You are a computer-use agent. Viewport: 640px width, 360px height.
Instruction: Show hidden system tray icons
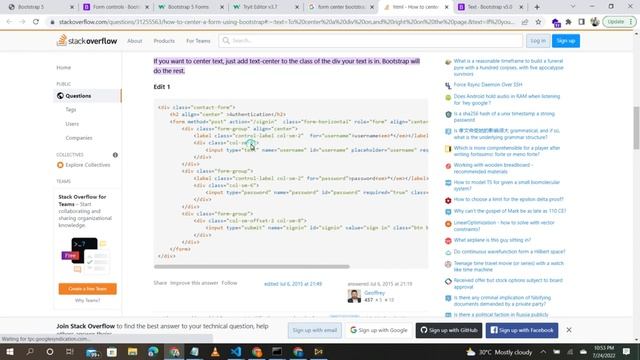(543, 351)
